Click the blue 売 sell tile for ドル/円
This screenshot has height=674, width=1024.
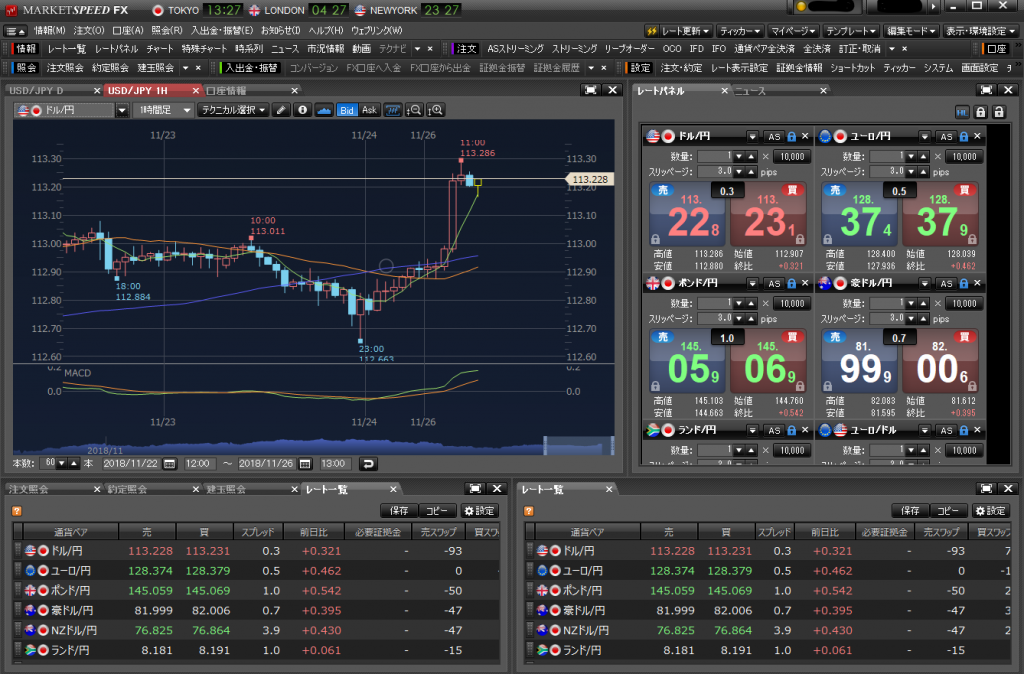pos(688,214)
